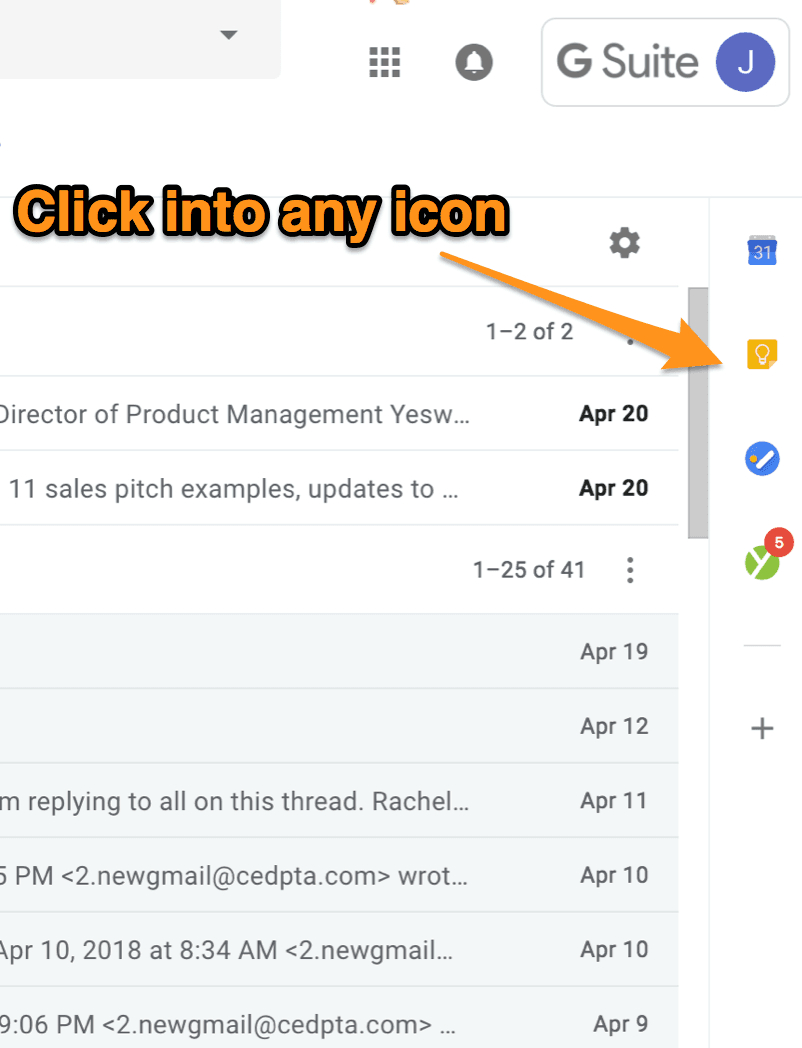Click the plus icon to get add-ons
This screenshot has height=1048, width=802.
click(x=762, y=728)
